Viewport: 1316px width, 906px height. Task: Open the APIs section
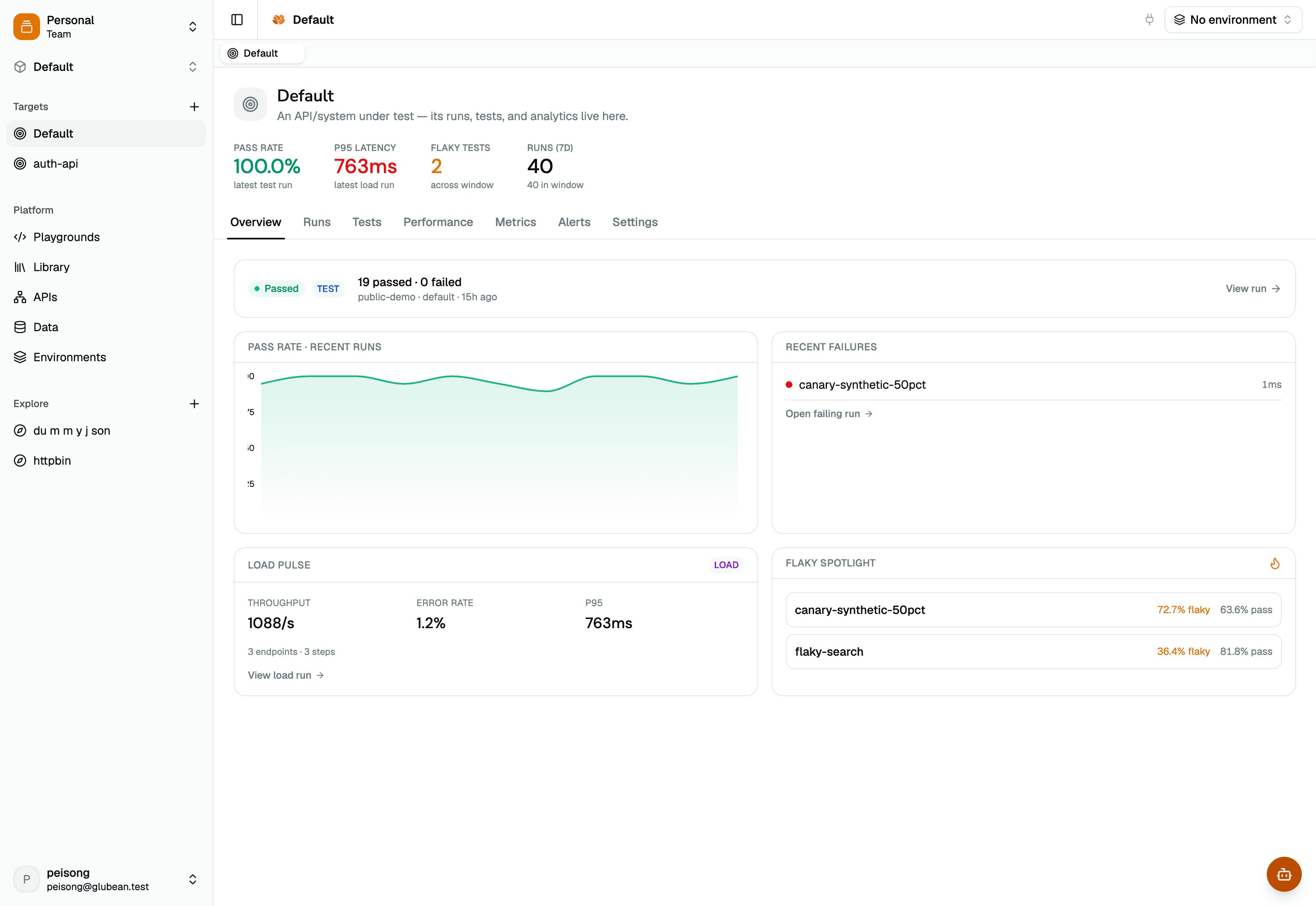pos(106,297)
